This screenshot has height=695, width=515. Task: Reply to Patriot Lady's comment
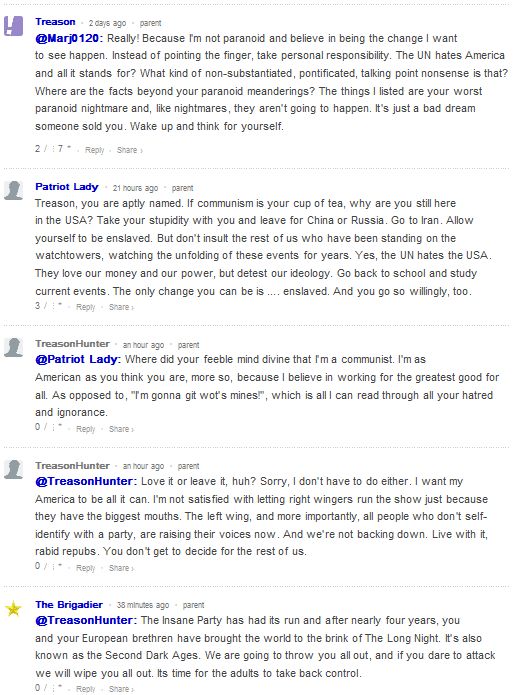86,307
